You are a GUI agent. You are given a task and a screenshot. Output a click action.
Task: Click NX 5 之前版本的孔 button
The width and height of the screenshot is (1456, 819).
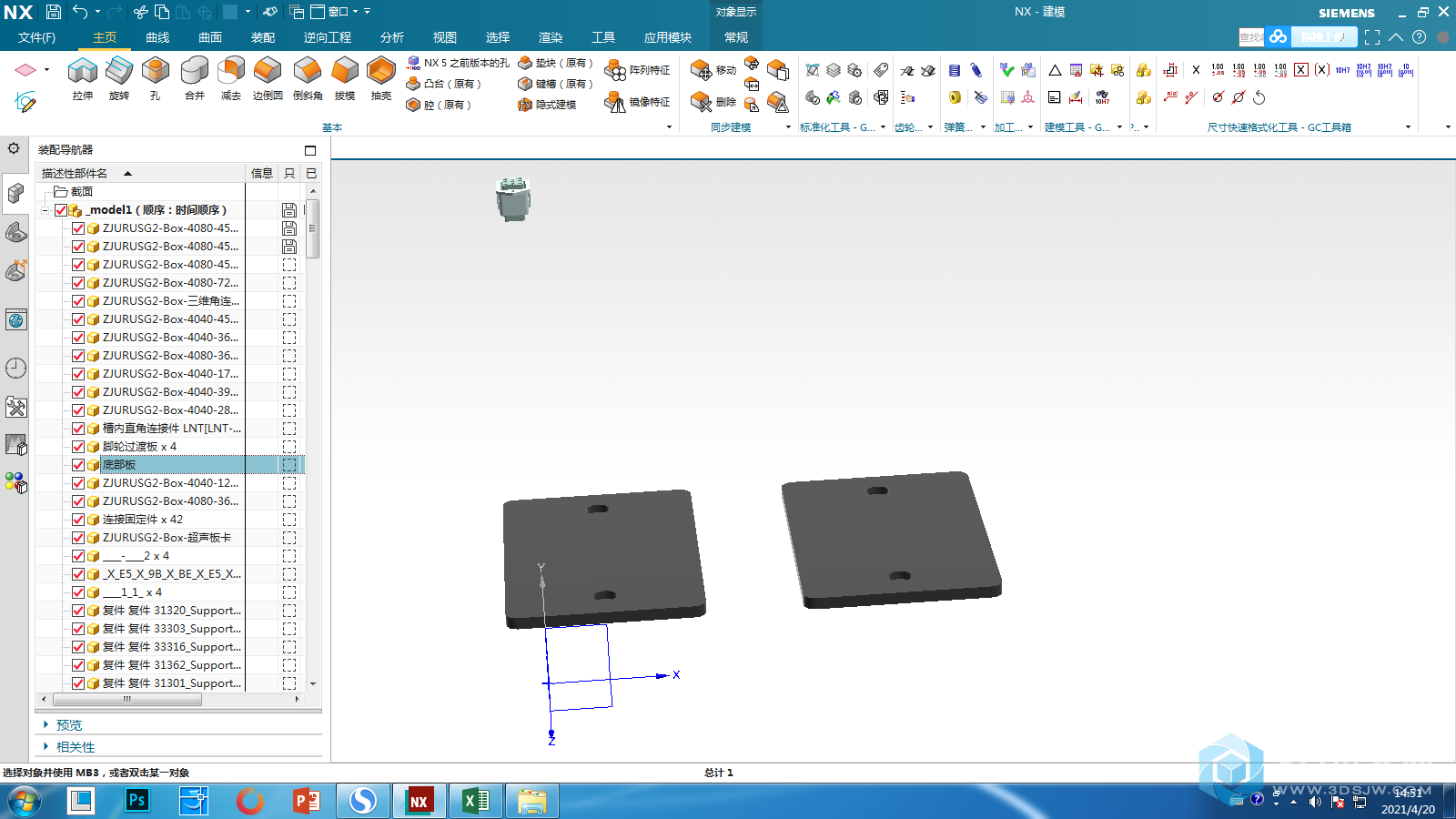click(458, 63)
